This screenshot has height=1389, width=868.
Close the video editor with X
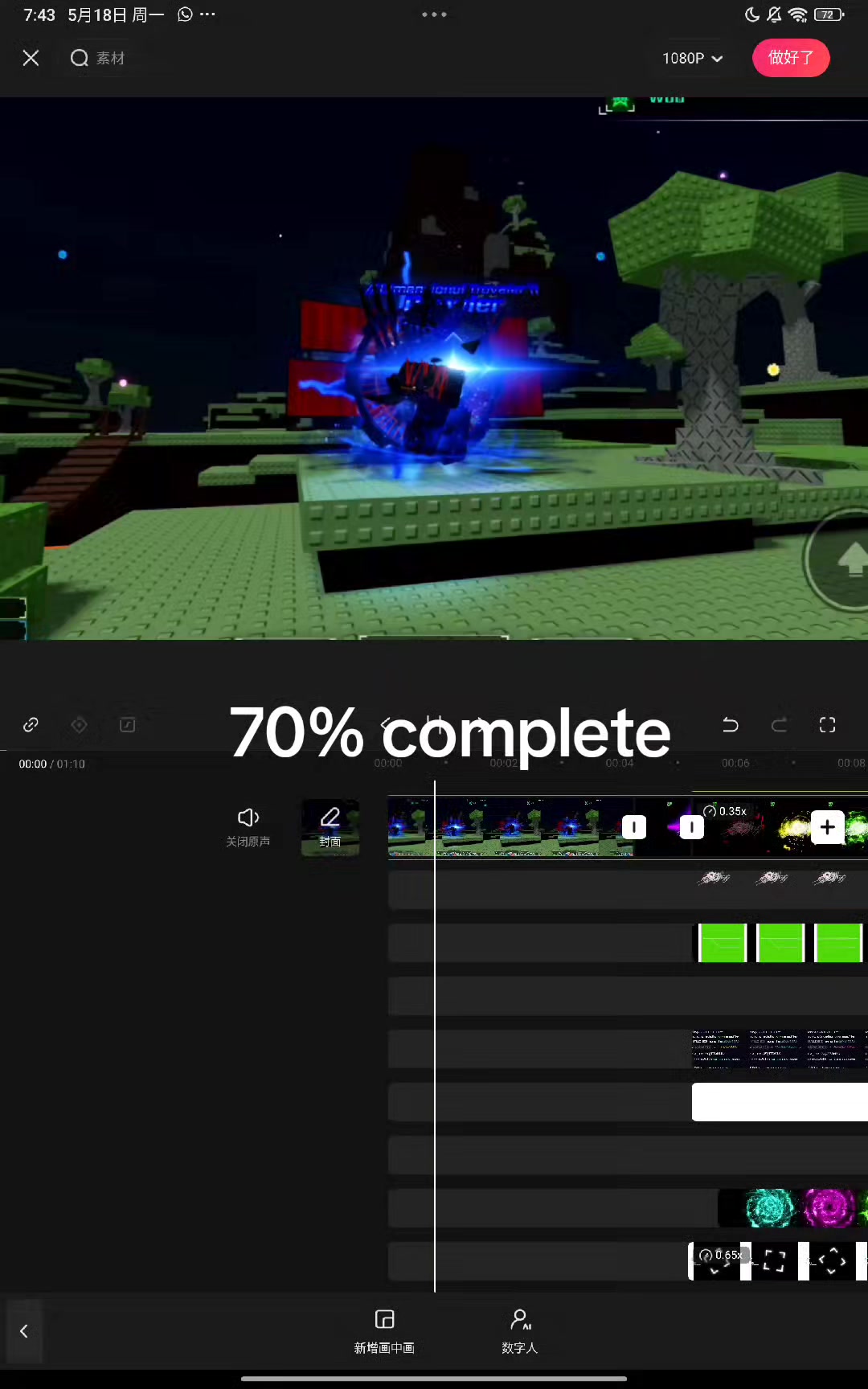(x=31, y=58)
